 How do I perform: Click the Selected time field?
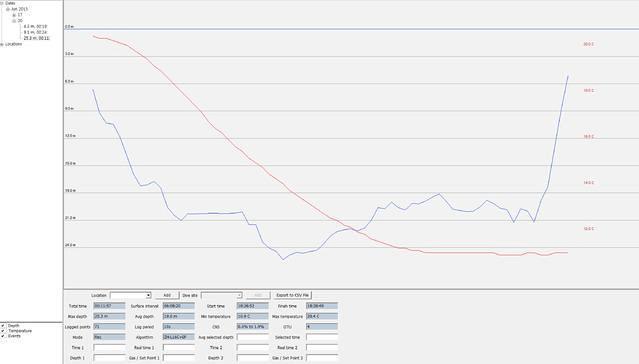click(322, 337)
